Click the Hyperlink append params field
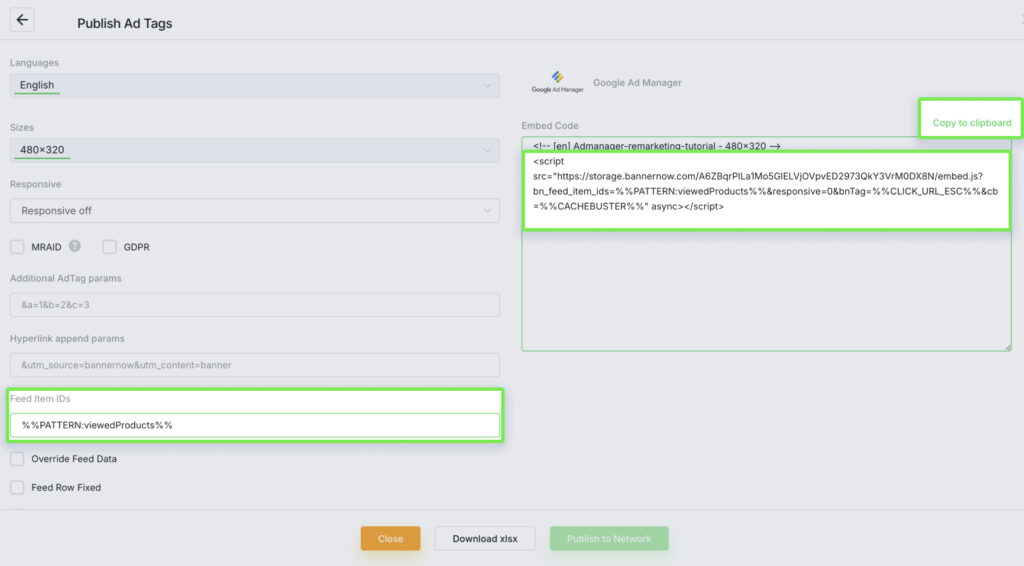Screen dimensions: 1024x566 (x=255, y=365)
